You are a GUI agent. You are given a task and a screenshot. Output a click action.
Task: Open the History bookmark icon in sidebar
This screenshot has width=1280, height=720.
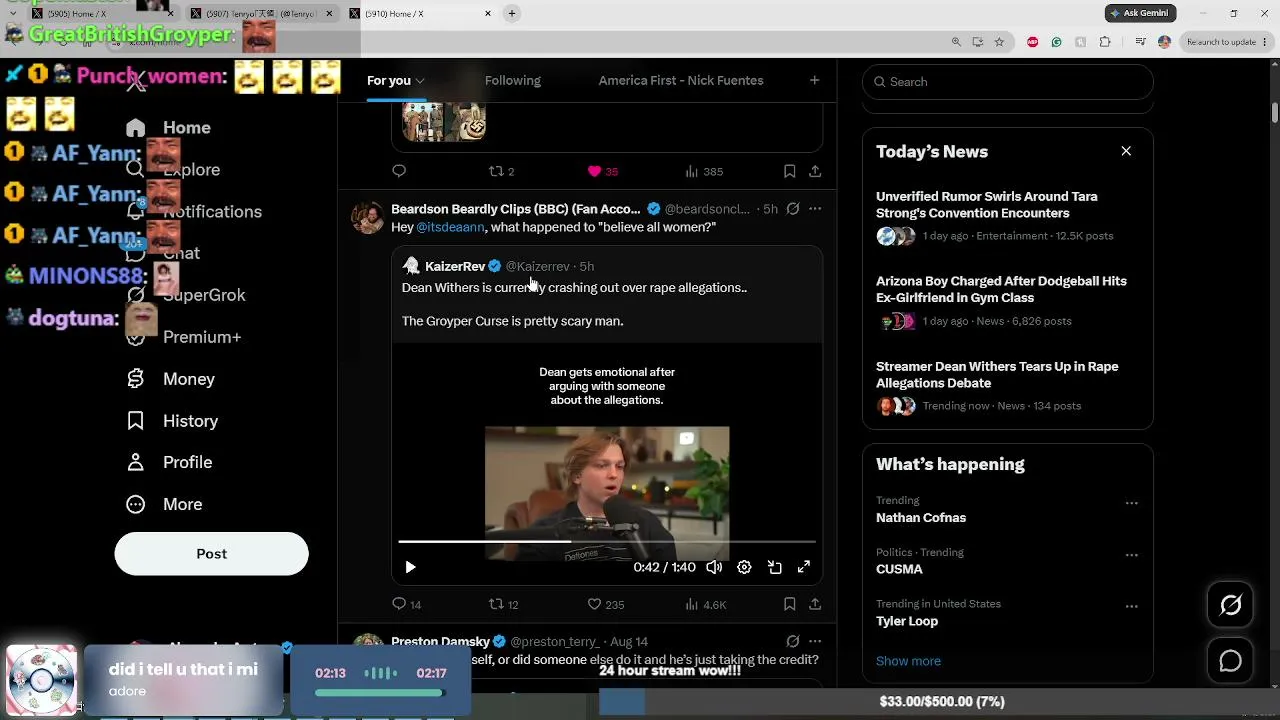(x=136, y=421)
